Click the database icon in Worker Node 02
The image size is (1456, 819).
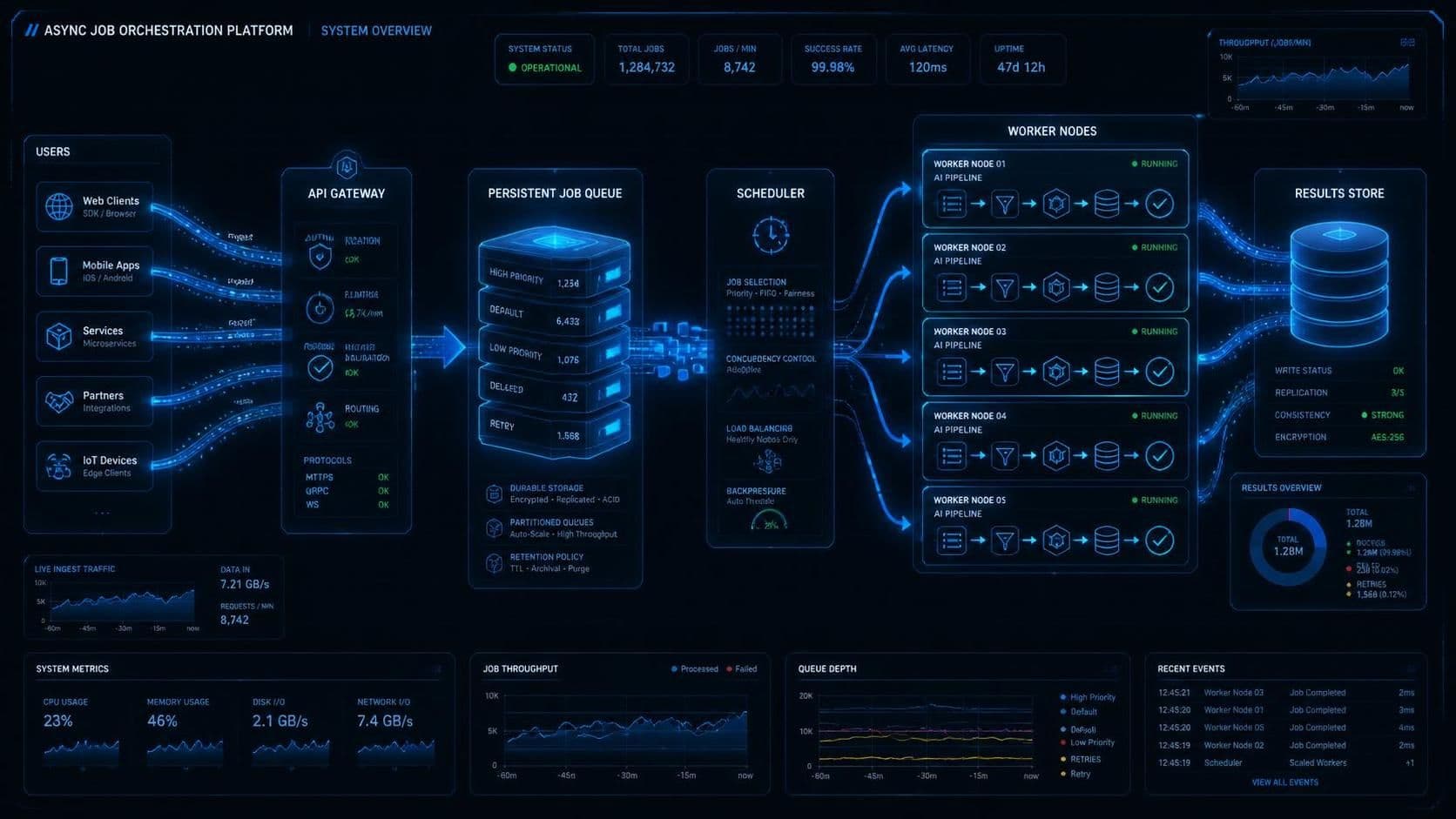1107,287
